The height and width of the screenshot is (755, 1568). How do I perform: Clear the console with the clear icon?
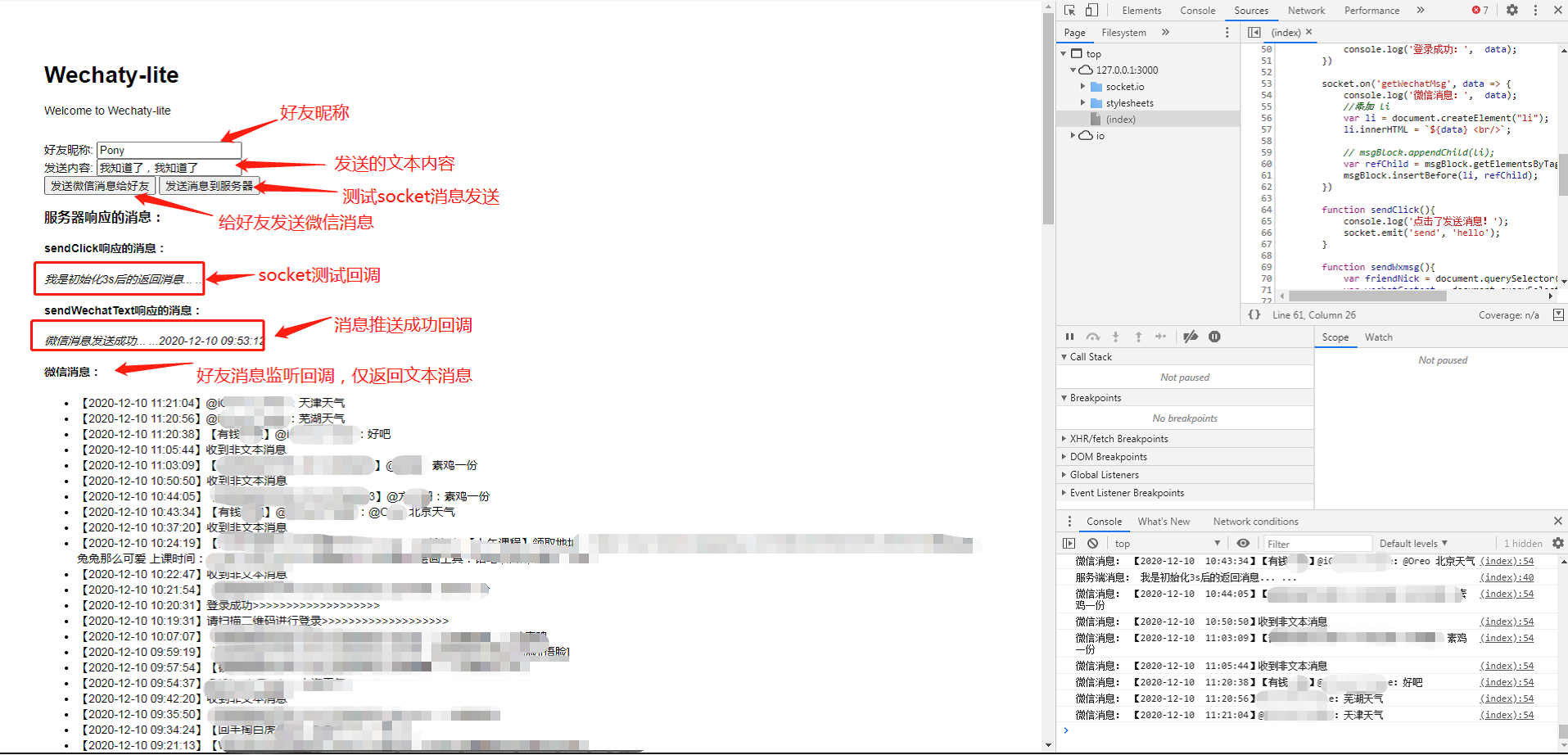1092,543
